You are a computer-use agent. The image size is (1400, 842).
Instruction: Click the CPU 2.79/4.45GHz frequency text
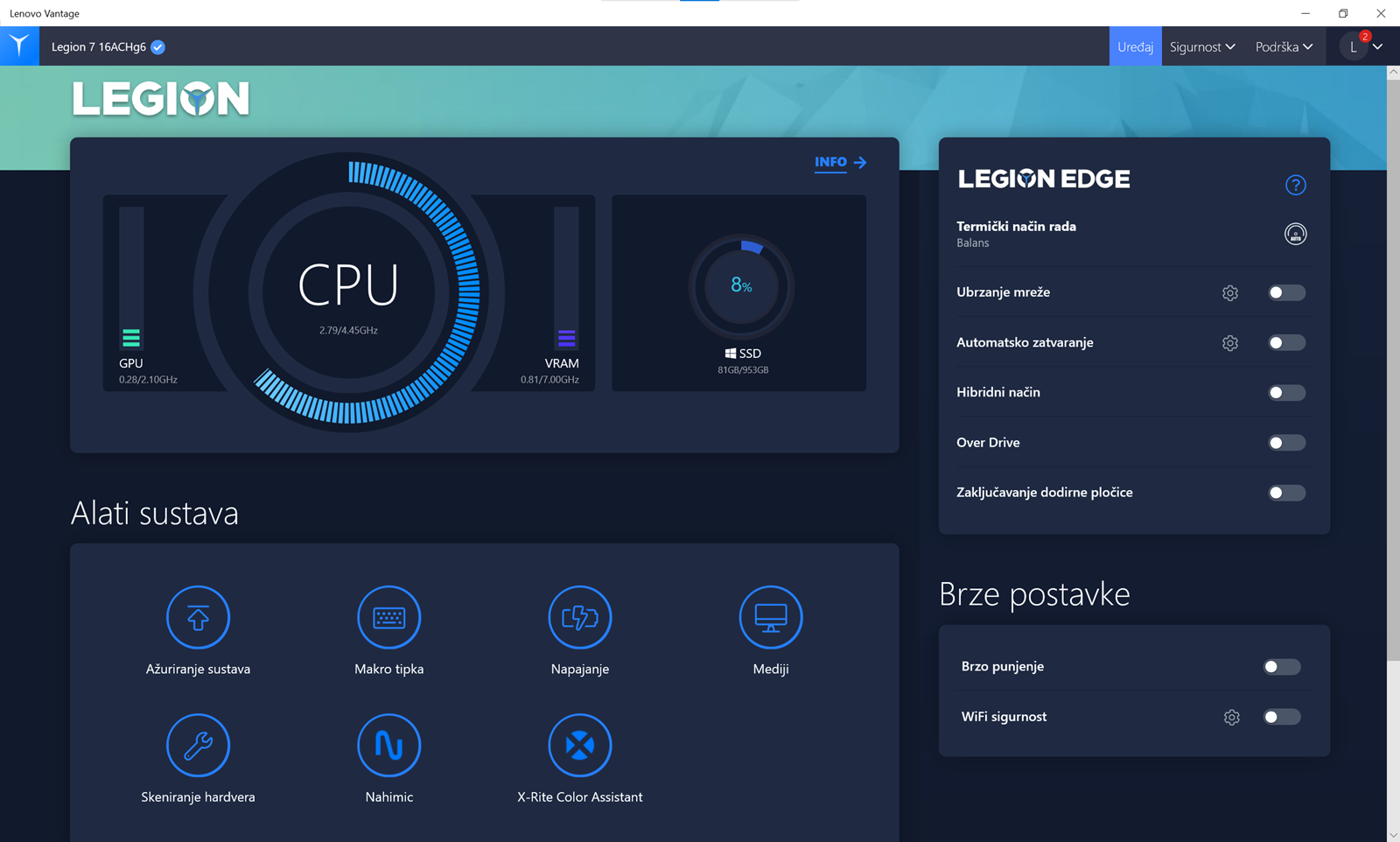[348, 330]
